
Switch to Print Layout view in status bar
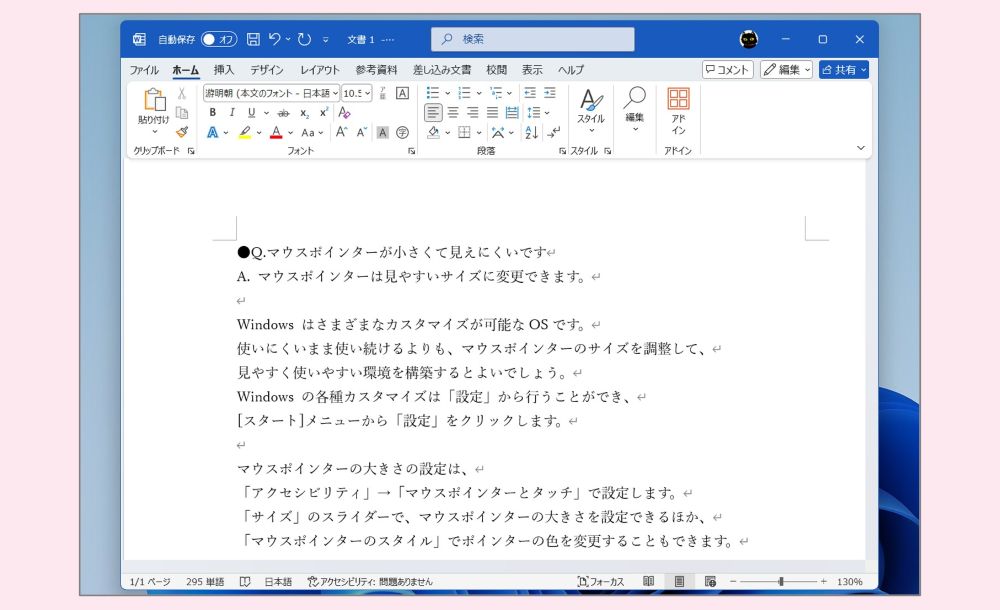(x=679, y=581)
